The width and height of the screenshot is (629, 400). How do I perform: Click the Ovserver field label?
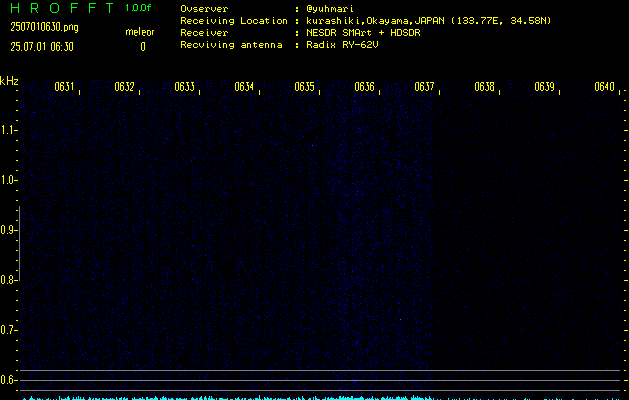pos(204,9)
